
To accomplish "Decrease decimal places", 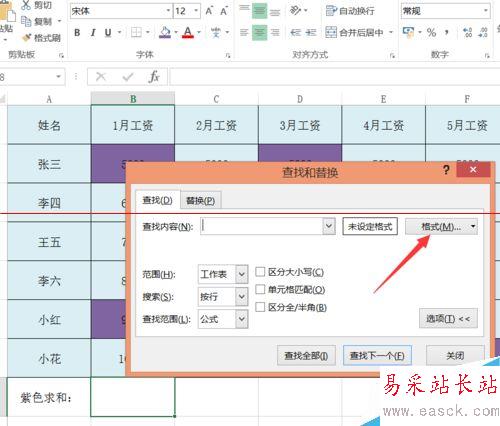I will point(483,33).
